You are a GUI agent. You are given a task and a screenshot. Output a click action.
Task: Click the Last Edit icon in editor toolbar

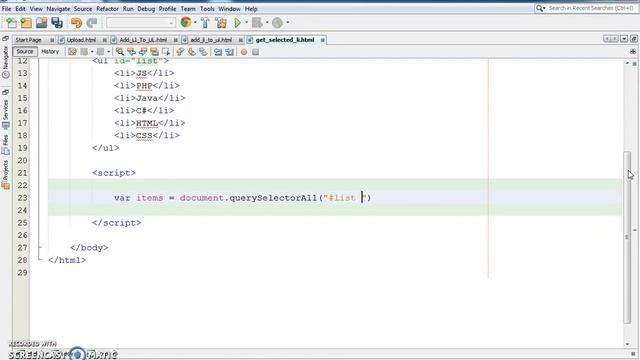(72, 52)
